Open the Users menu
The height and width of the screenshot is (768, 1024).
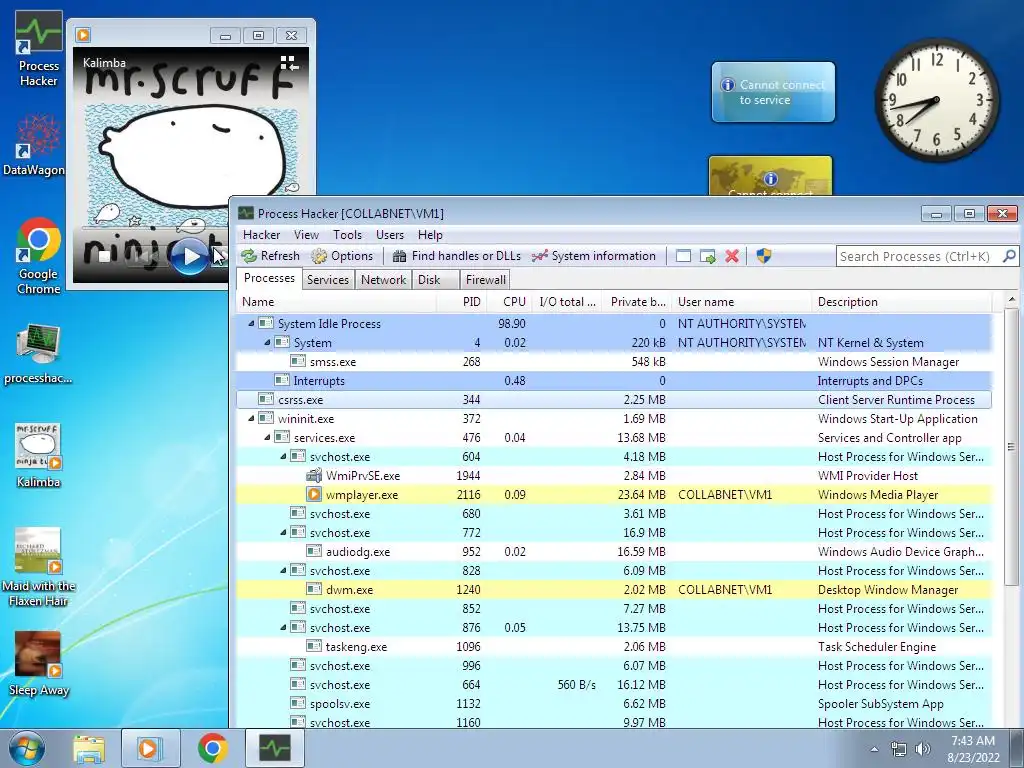[390, 234]
